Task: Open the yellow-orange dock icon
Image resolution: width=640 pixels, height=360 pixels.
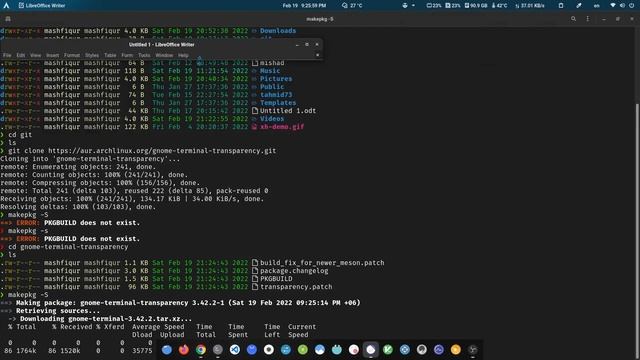Action: click(x=456, y=350)
